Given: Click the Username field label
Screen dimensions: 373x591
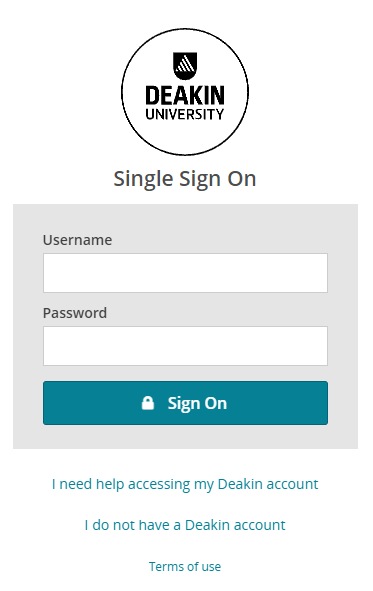Looking at the screenshot, I should coord(77,240).
